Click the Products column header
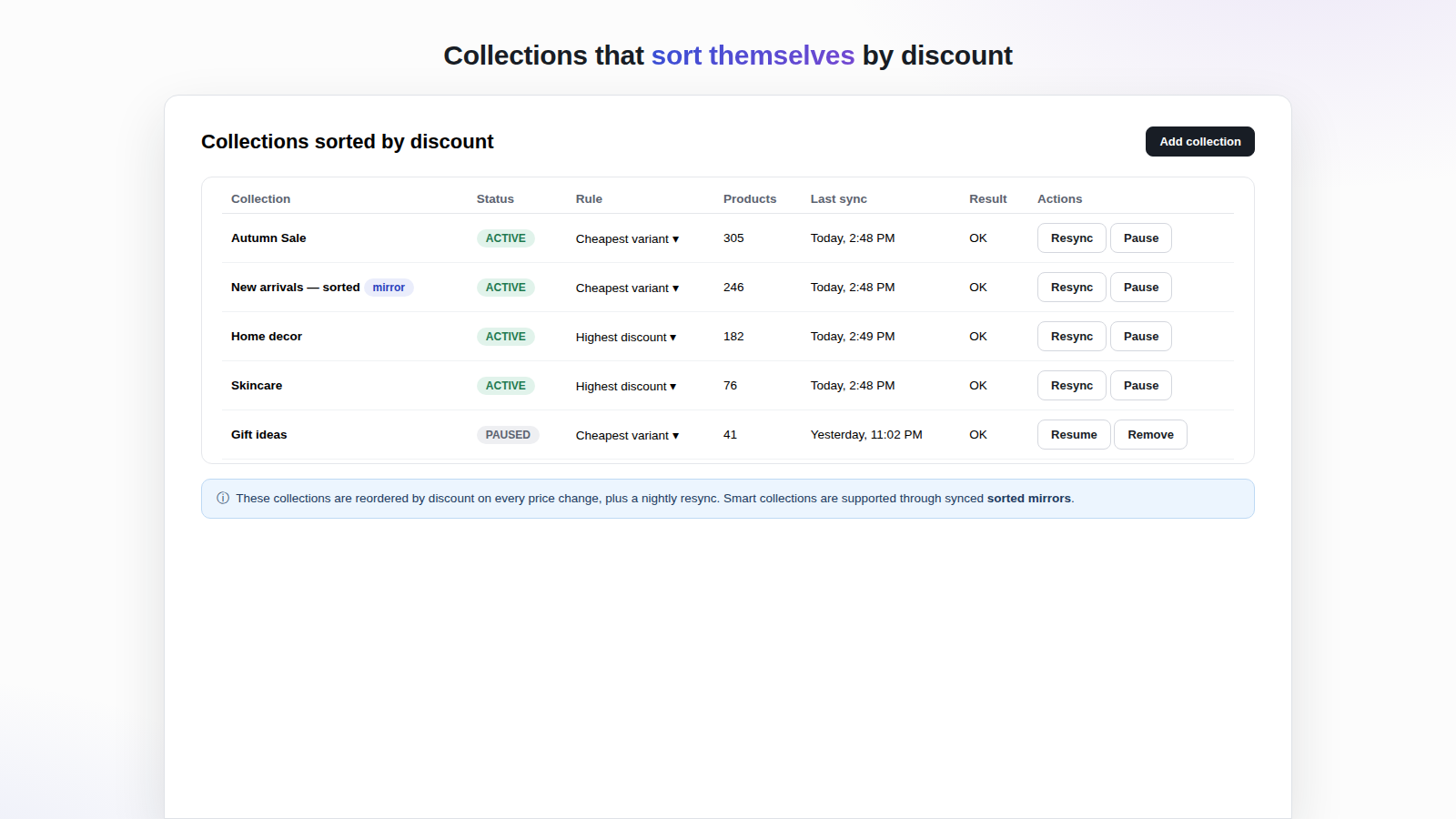1456x819 pixels. coord(750,198)
